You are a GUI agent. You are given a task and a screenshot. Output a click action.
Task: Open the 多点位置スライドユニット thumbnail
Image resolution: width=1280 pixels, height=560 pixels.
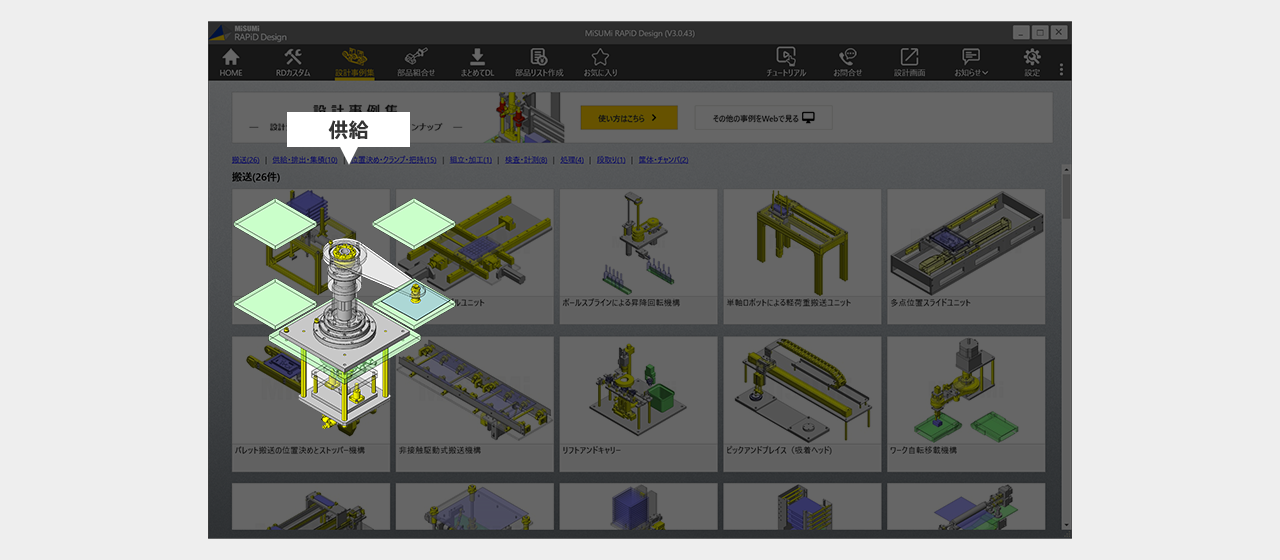(x=966, y=256)
